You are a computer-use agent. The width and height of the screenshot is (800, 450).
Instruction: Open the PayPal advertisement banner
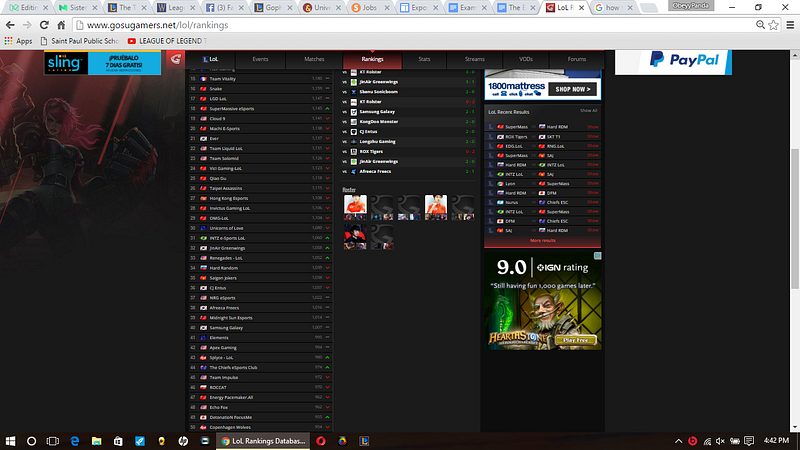point(673,62)
